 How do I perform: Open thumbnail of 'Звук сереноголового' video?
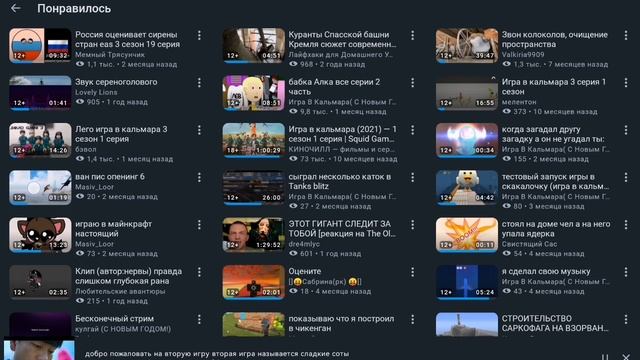40,93
